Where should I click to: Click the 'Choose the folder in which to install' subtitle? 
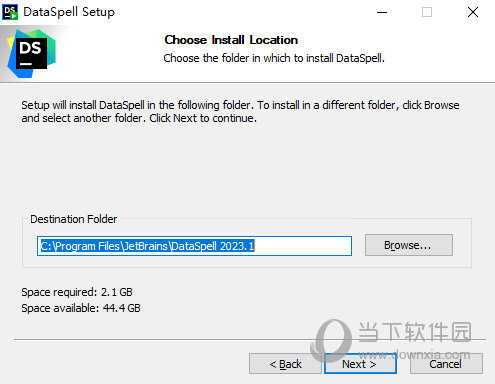[x=274, y=58]
